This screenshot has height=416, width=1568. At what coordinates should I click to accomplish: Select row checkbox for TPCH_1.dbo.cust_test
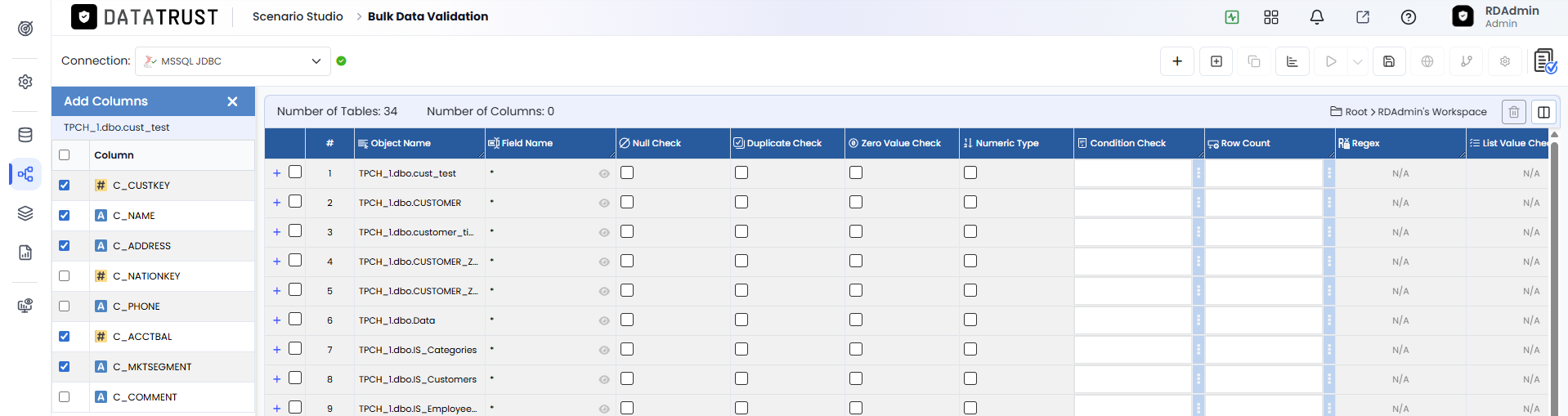[x=295, y=172]
